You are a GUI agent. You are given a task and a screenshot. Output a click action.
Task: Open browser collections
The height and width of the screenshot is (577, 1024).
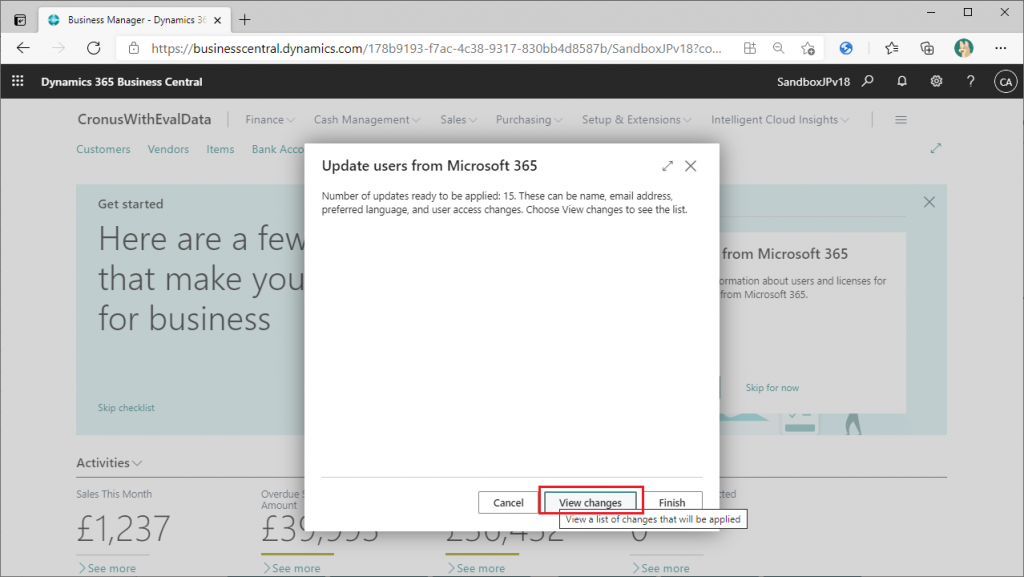(927, 48)
